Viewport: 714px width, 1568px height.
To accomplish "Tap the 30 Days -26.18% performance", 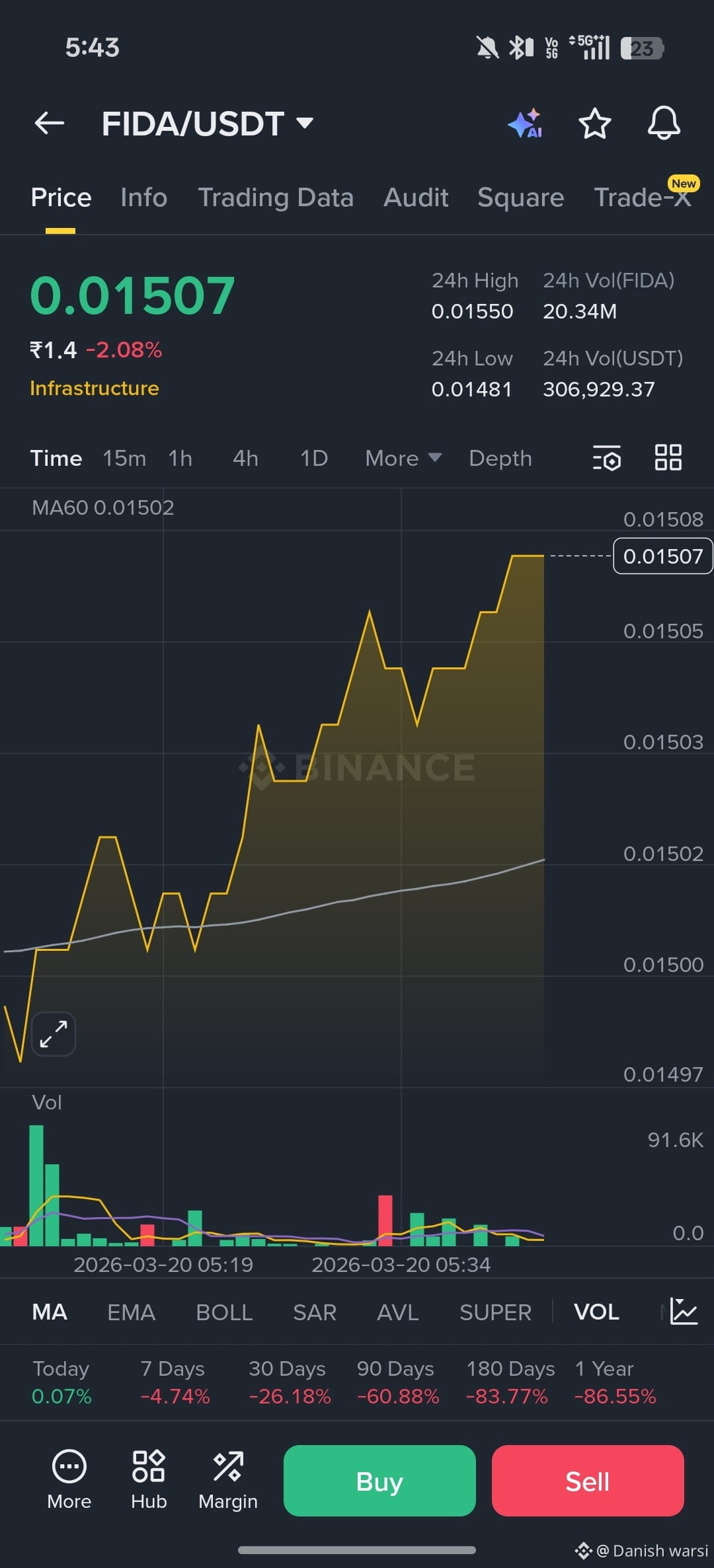I will tap(289, 1382).
